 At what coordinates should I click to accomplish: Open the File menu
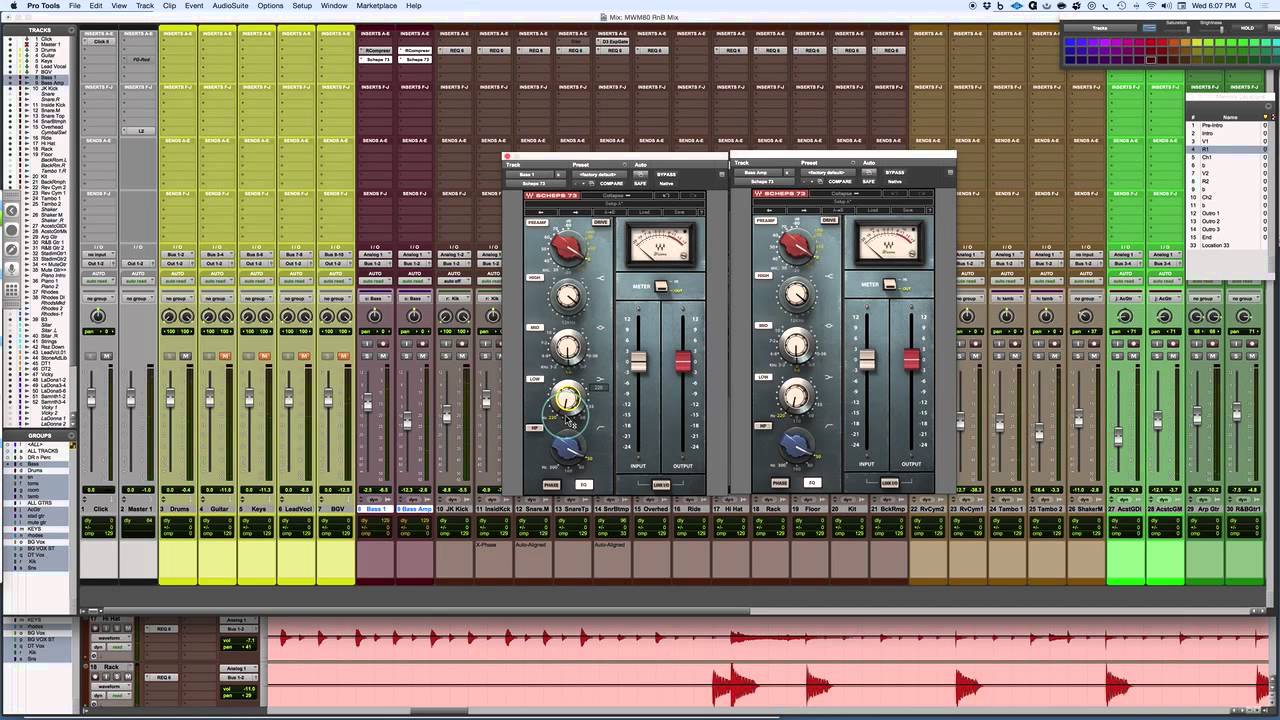click(75, 6)
